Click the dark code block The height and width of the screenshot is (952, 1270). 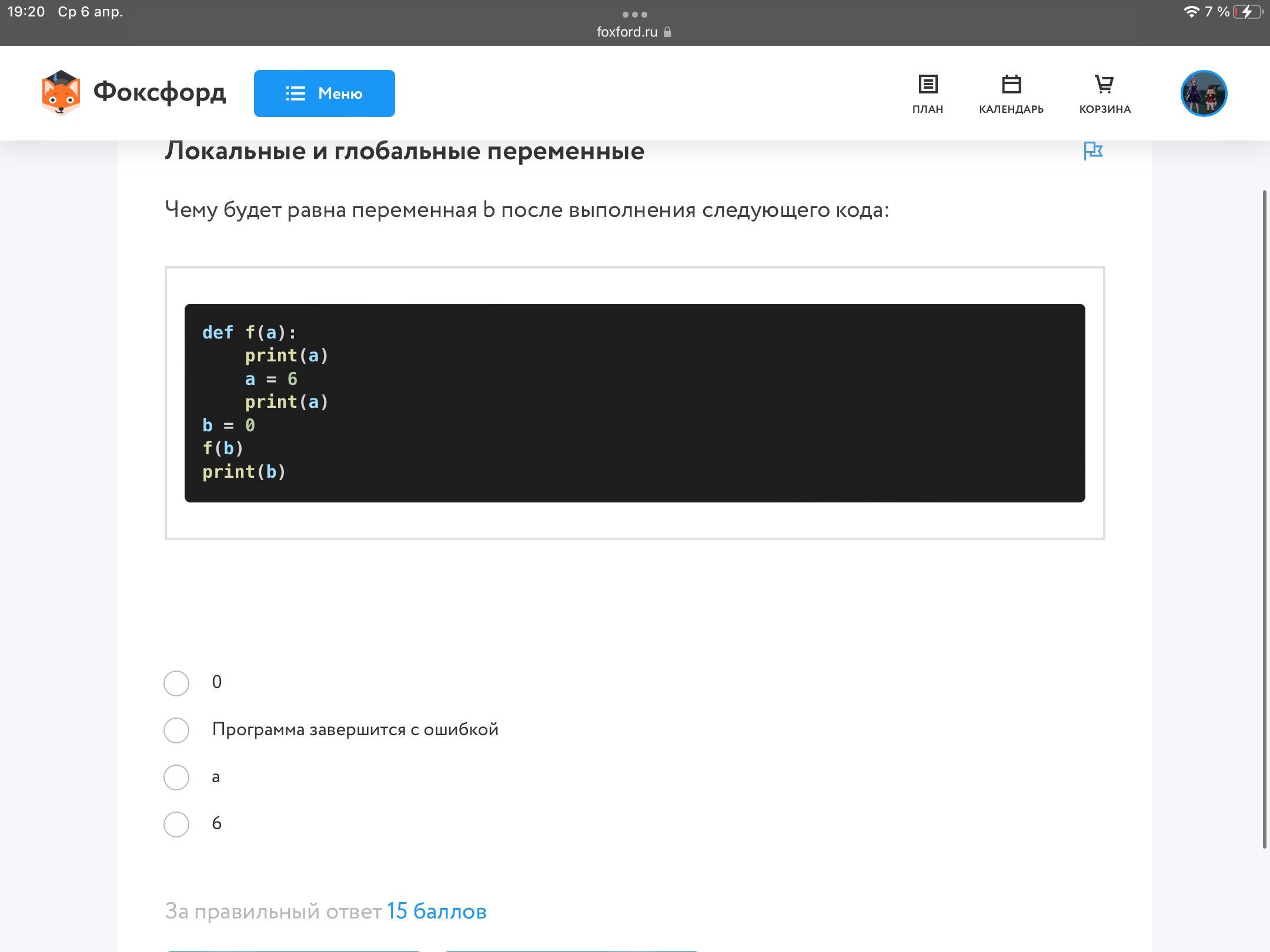coord(634,403)
